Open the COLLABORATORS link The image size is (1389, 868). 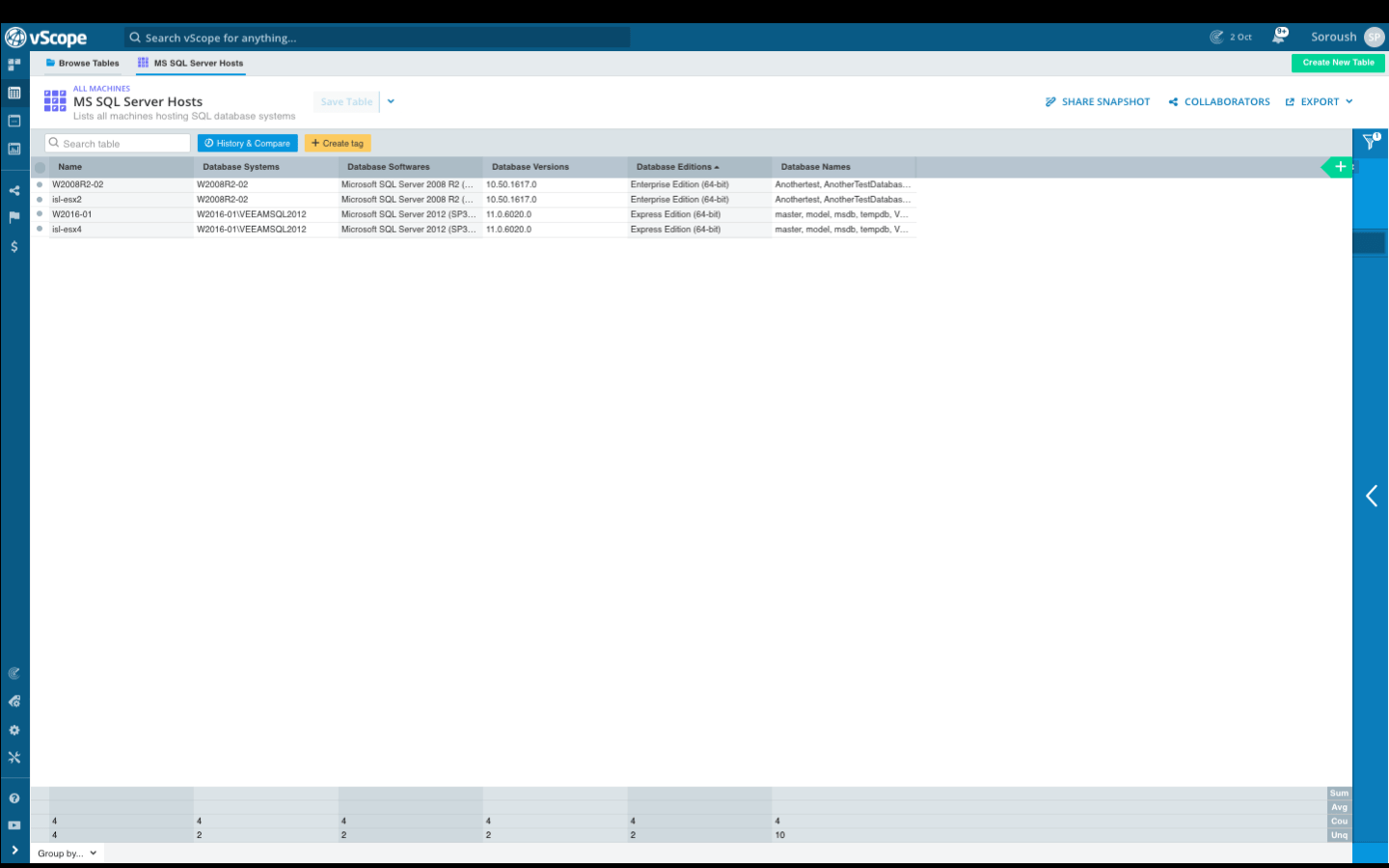click(x=1219, y=101)
